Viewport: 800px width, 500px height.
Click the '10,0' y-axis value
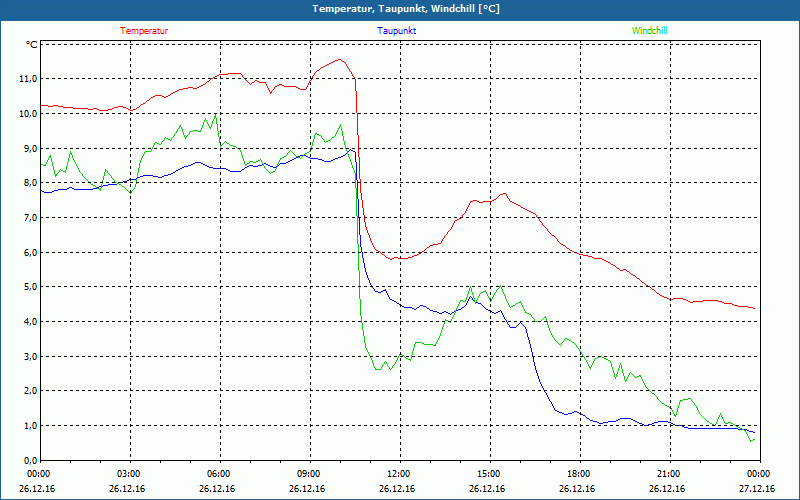[x=29, y=114]
